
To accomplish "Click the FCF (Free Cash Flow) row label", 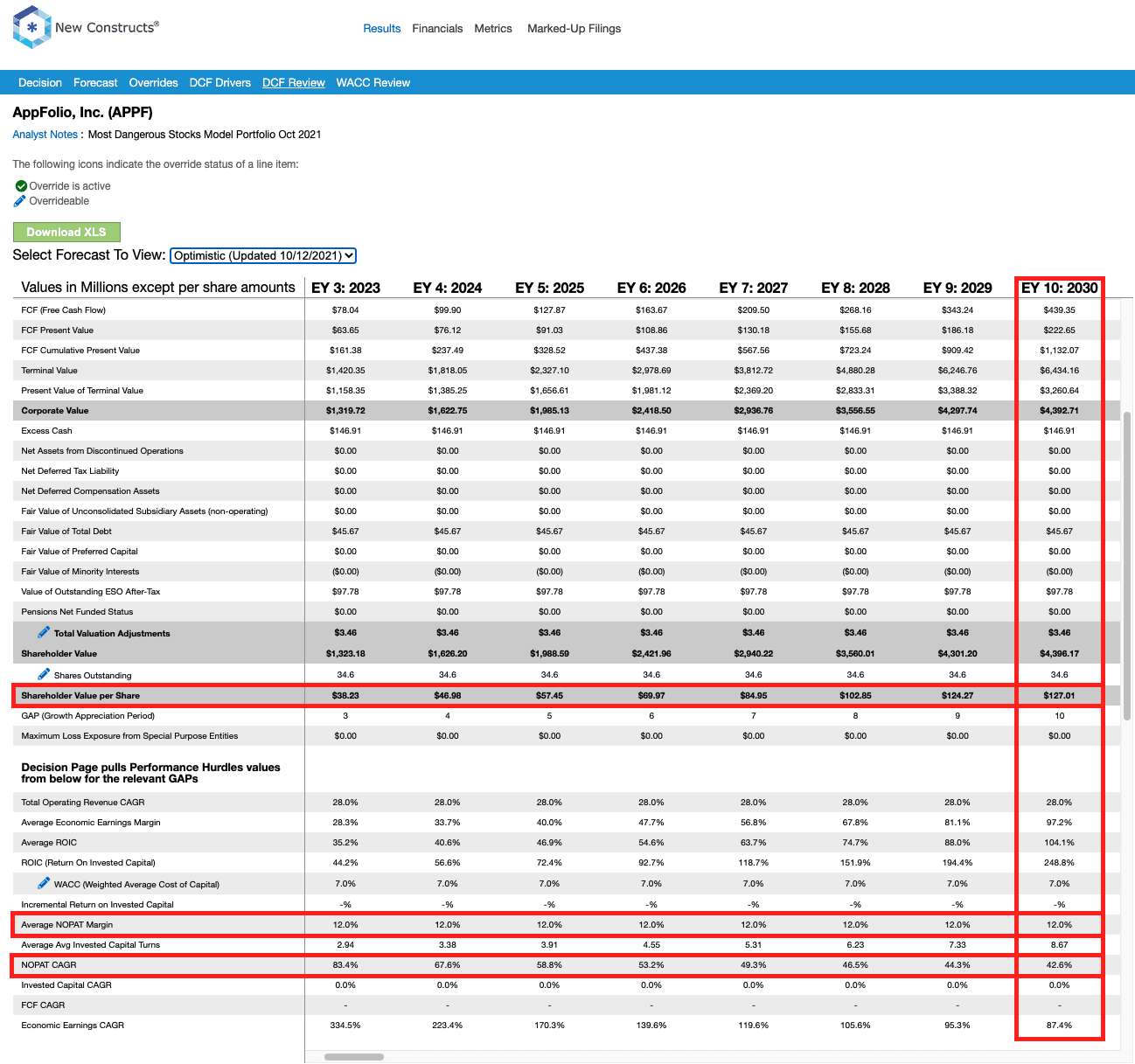I will [63, 310].
